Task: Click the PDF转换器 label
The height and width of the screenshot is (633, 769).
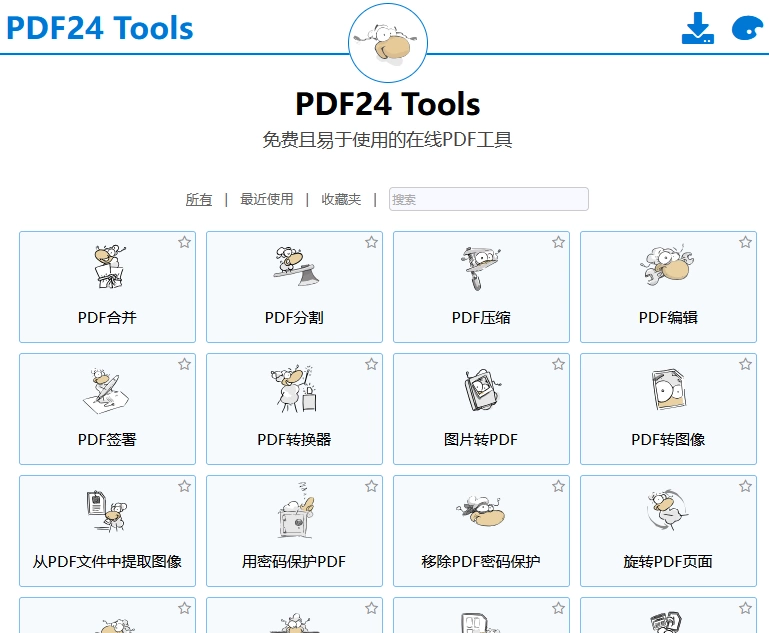Action: point(294,440)
